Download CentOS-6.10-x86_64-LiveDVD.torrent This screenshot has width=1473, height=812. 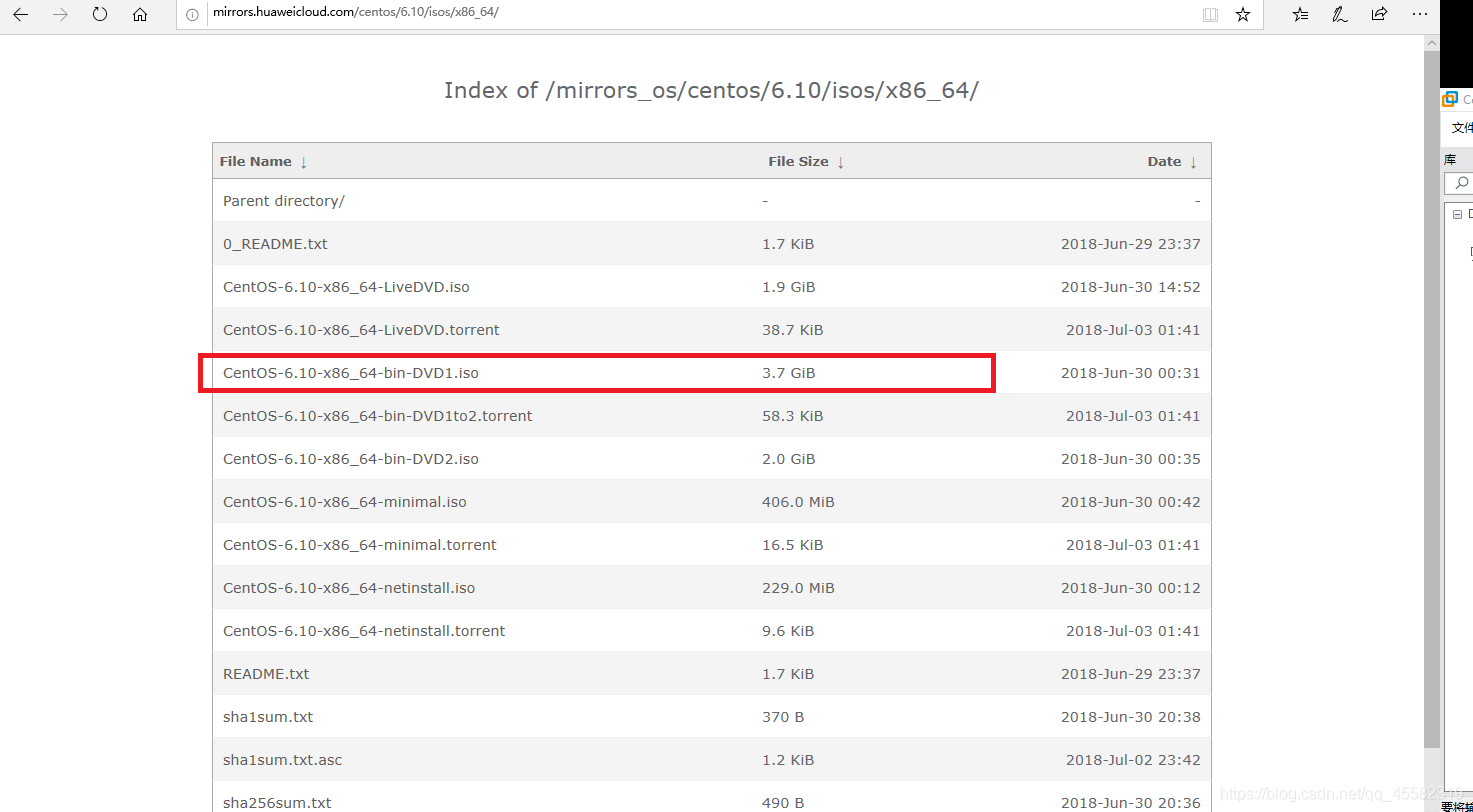pos(361,330)
